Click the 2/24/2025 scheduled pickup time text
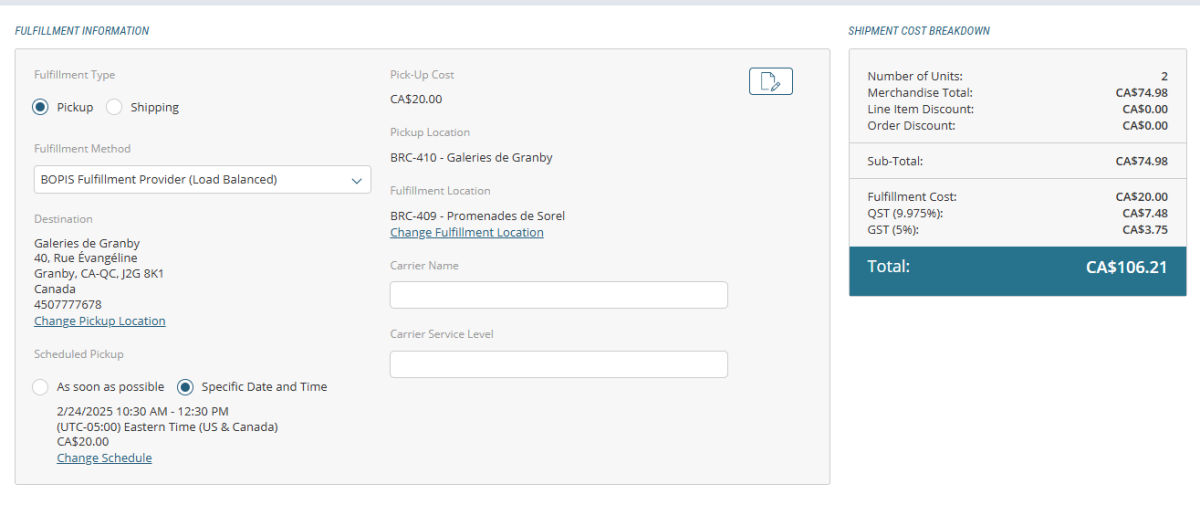This screenshot has height=526, width=1200. pyautogui.click(x=142, y=411)
